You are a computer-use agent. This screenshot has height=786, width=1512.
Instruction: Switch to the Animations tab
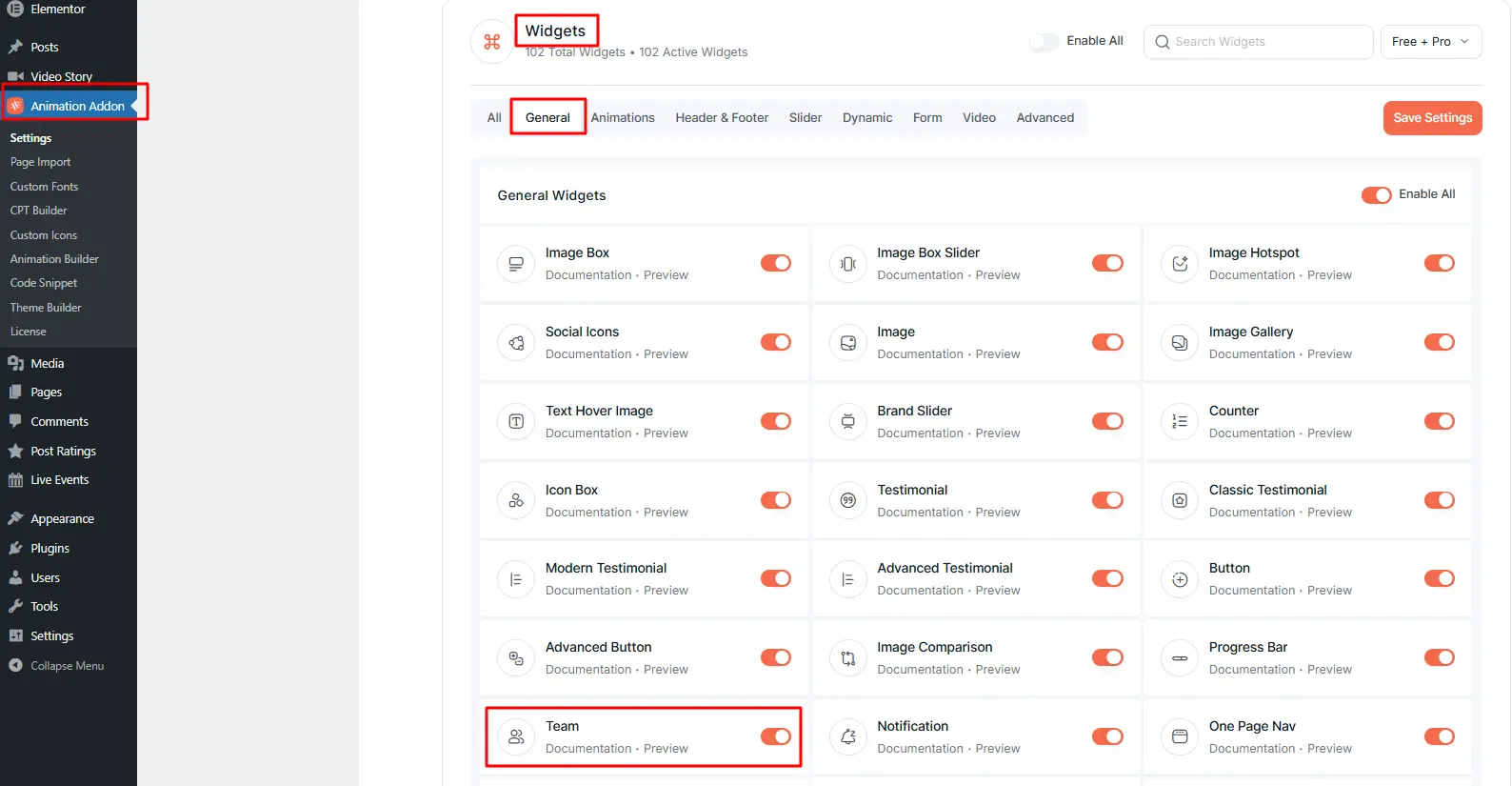pyautogui.click(x=623, y=118)
